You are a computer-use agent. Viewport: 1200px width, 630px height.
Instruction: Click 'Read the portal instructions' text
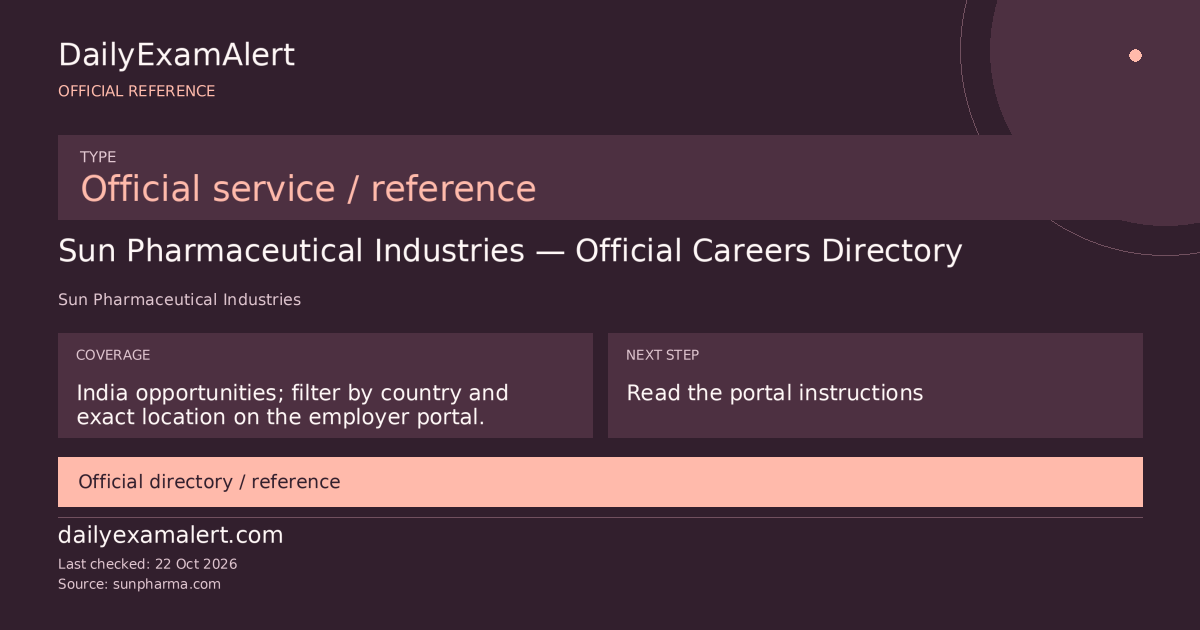(774, 393)
